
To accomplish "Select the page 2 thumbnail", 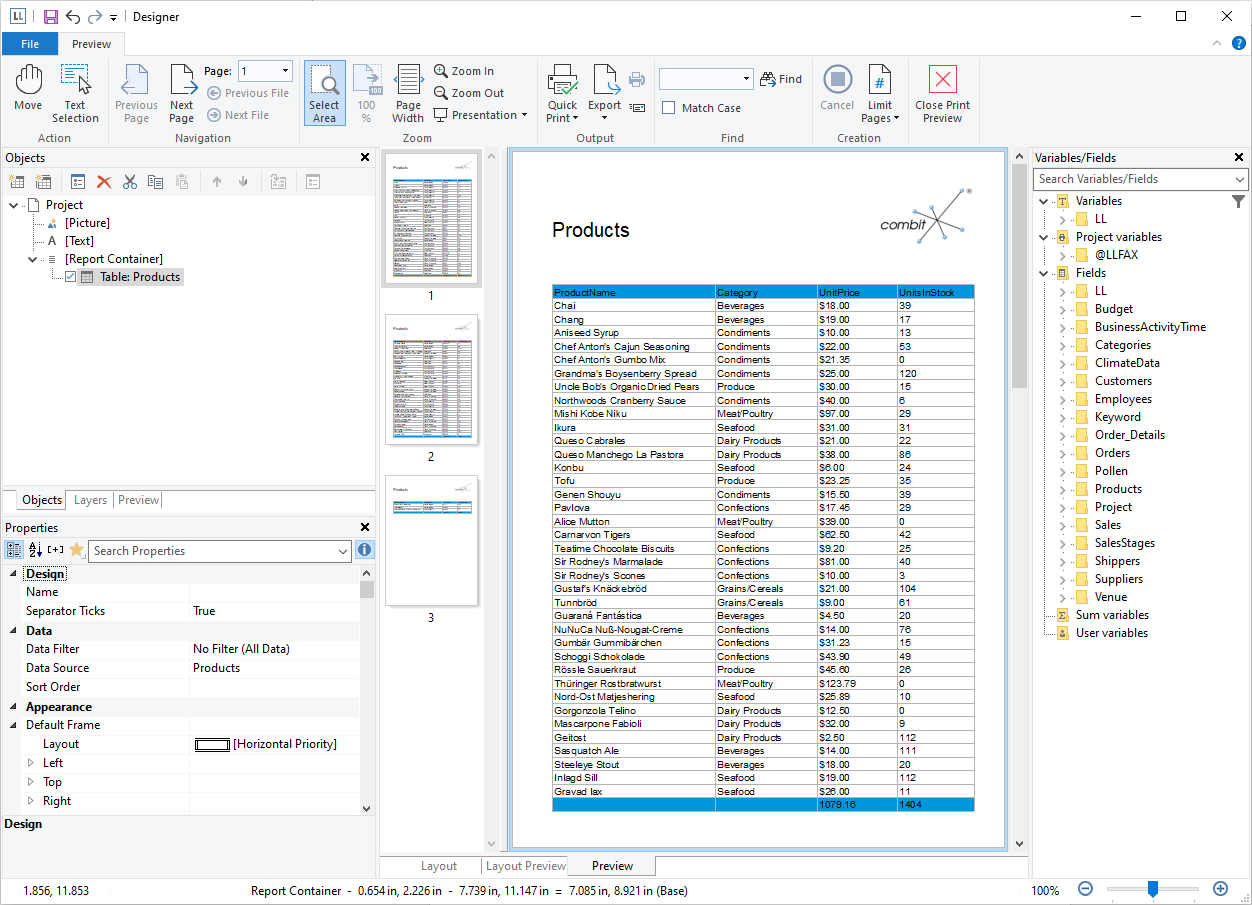I will pos(431,380).
